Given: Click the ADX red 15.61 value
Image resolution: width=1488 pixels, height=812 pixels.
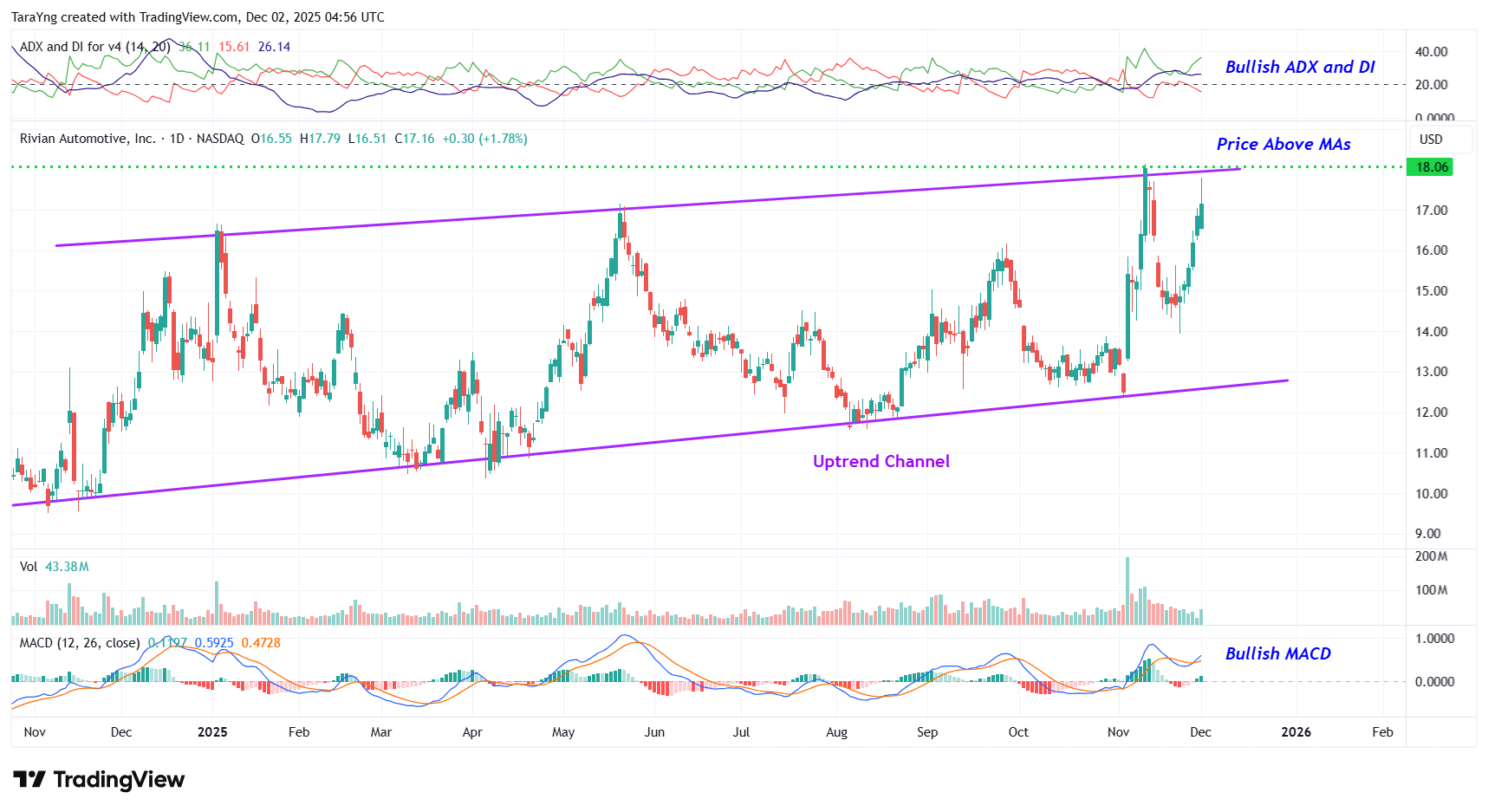Looking at the screenshot, I should tap(234, 47).
